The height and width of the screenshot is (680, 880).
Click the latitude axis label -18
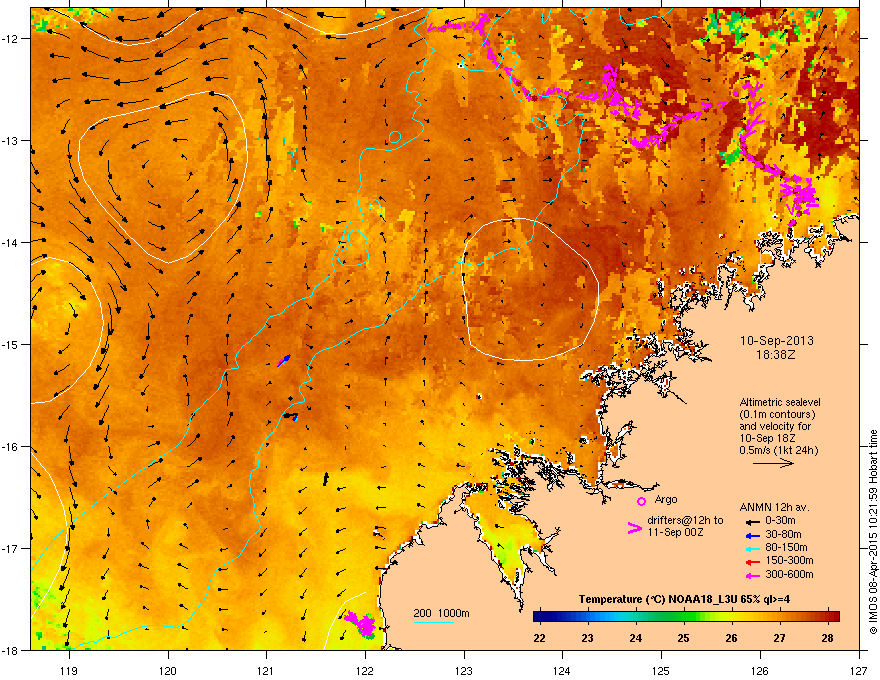pos(10,651)
